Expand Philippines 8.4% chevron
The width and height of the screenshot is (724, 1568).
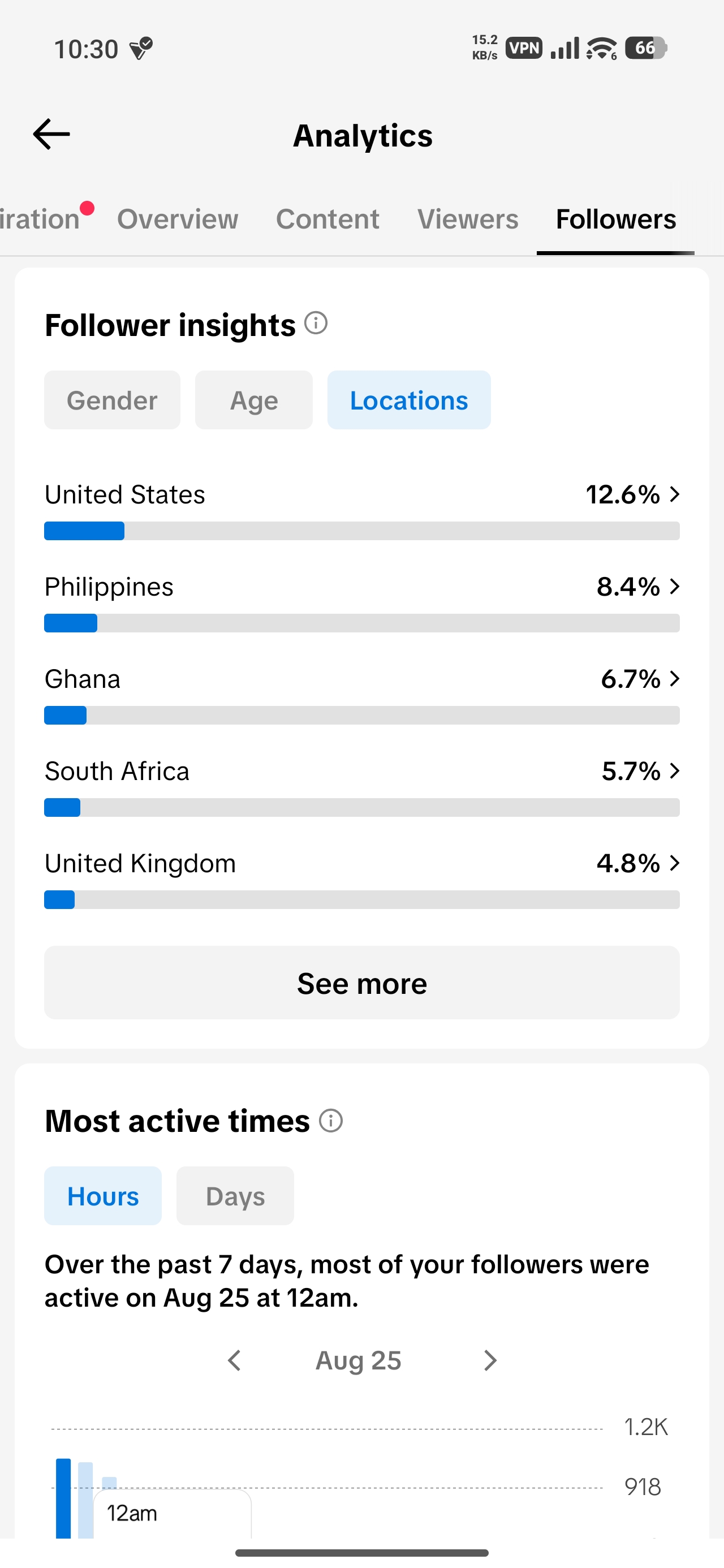[x=674, y=586]
